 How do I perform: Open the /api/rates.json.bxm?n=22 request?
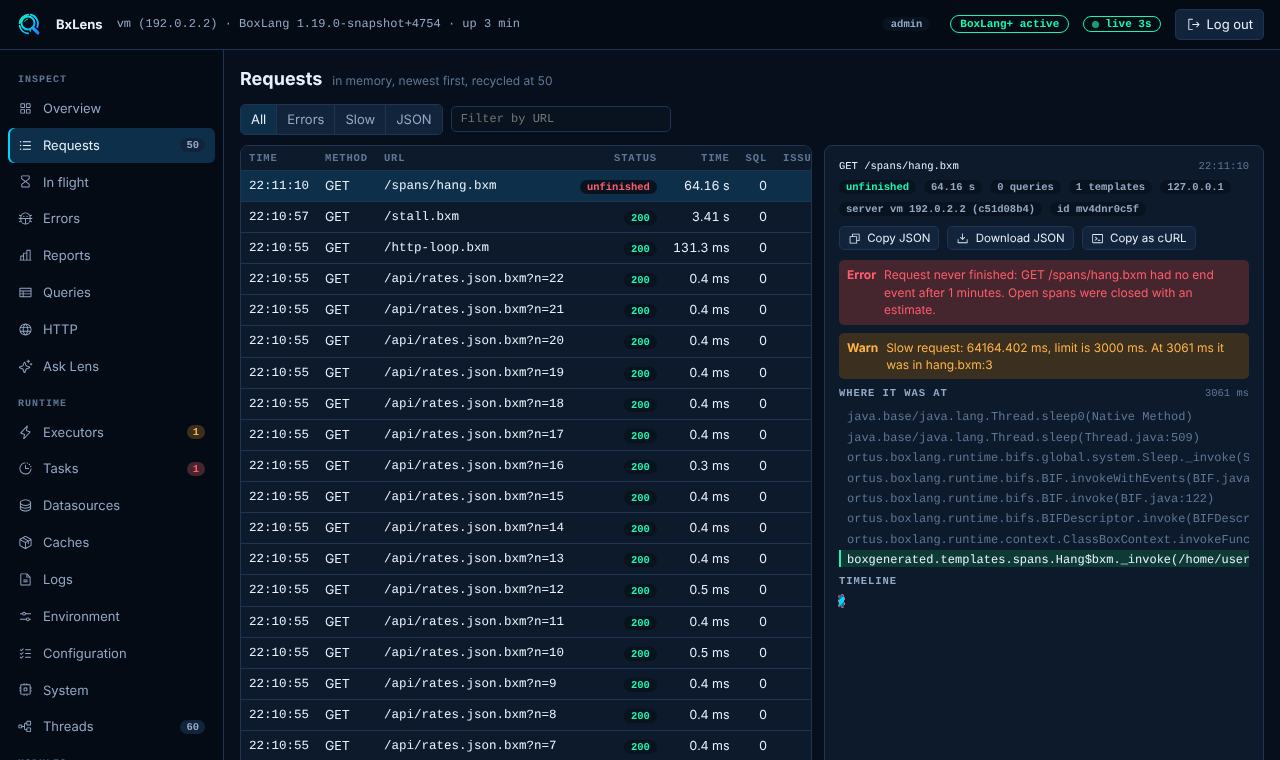click(526, 279)
